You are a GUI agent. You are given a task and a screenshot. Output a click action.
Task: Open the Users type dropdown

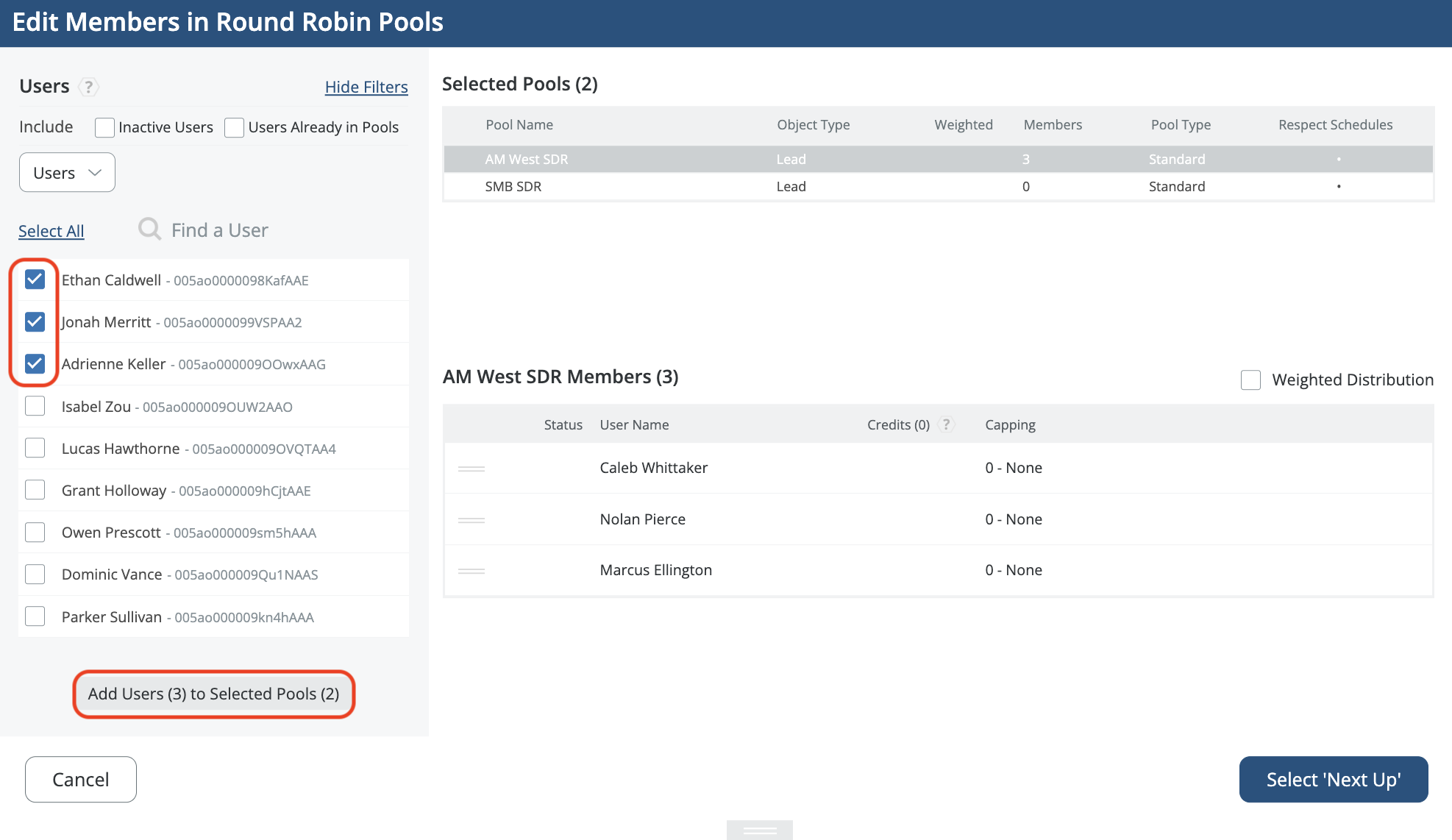[x=67, y=173]
